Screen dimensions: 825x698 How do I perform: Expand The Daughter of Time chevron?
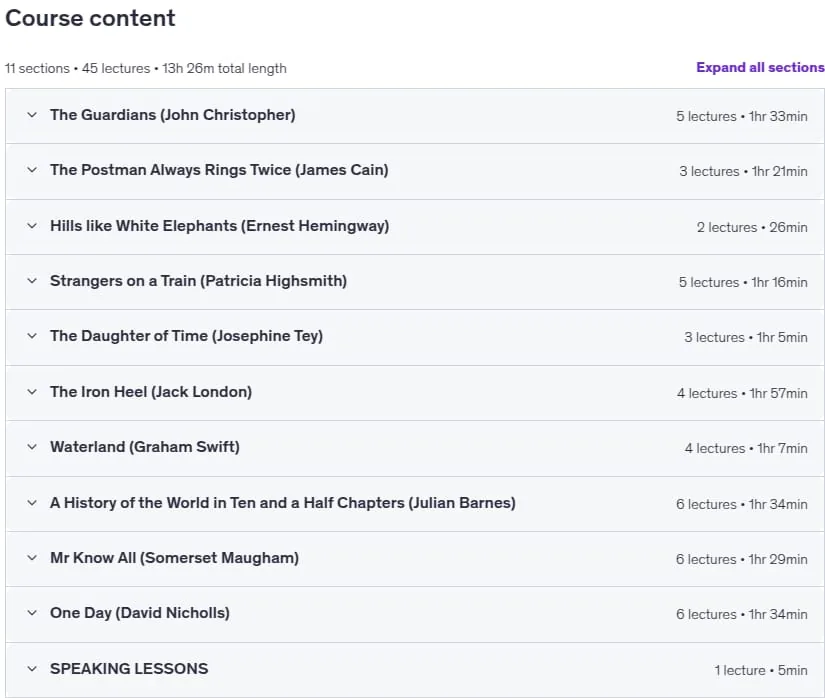pyautogui.click(x=32, y=336)
